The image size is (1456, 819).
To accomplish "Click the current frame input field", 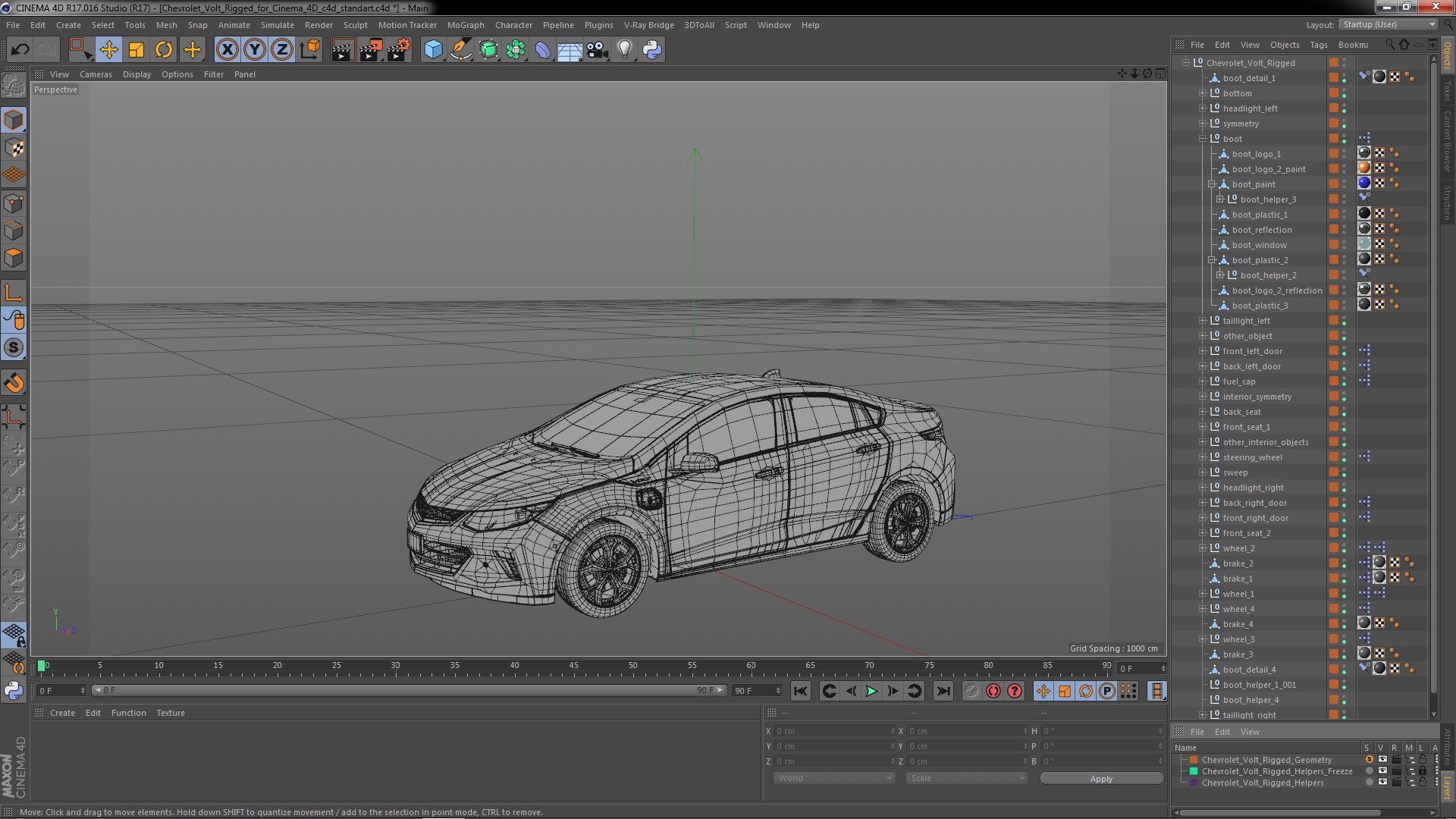I will [x=1141, y=669].
